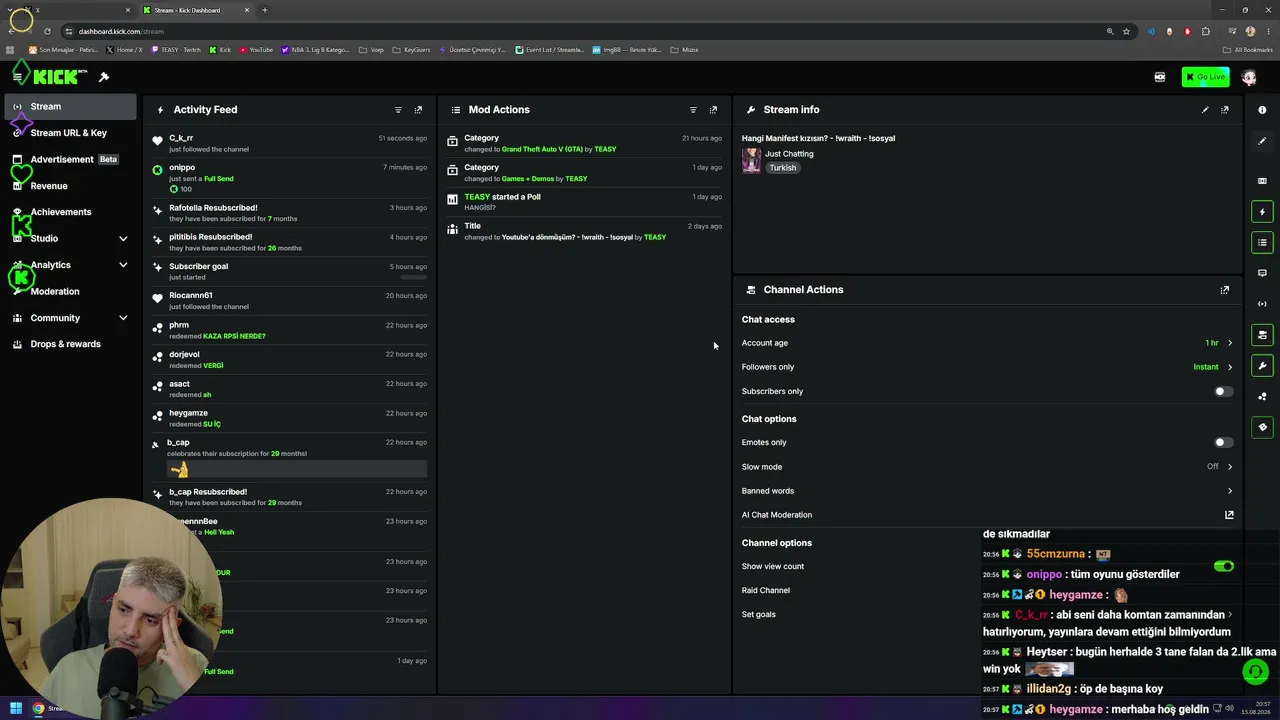
Task: Open Games + Demos category link
Action: coord(528,178)
